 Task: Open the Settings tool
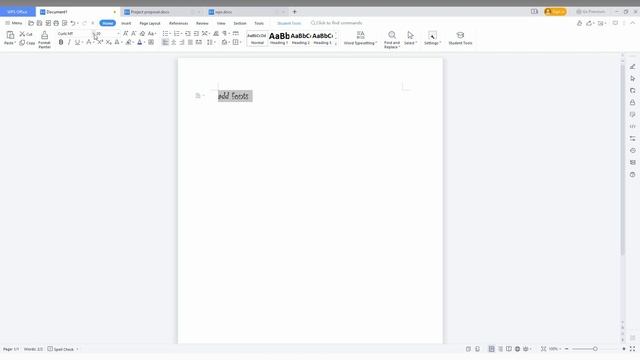[x=432, y=38]
